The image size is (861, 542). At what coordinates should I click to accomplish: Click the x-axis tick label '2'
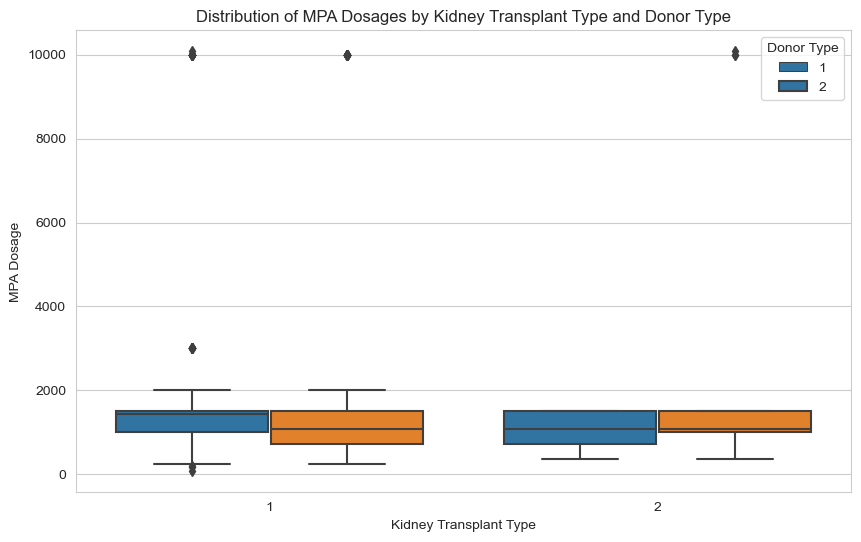point(657,507)
